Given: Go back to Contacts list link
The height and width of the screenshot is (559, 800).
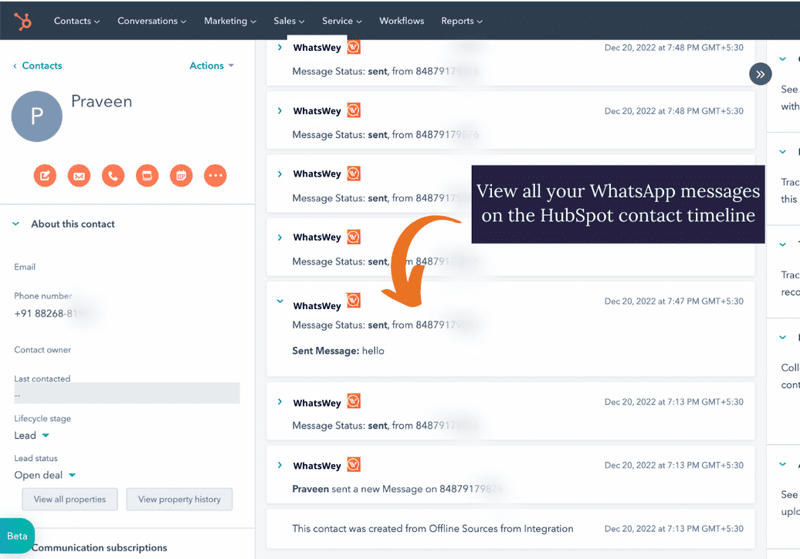Looking at the screenshot, I should (37, 66).
